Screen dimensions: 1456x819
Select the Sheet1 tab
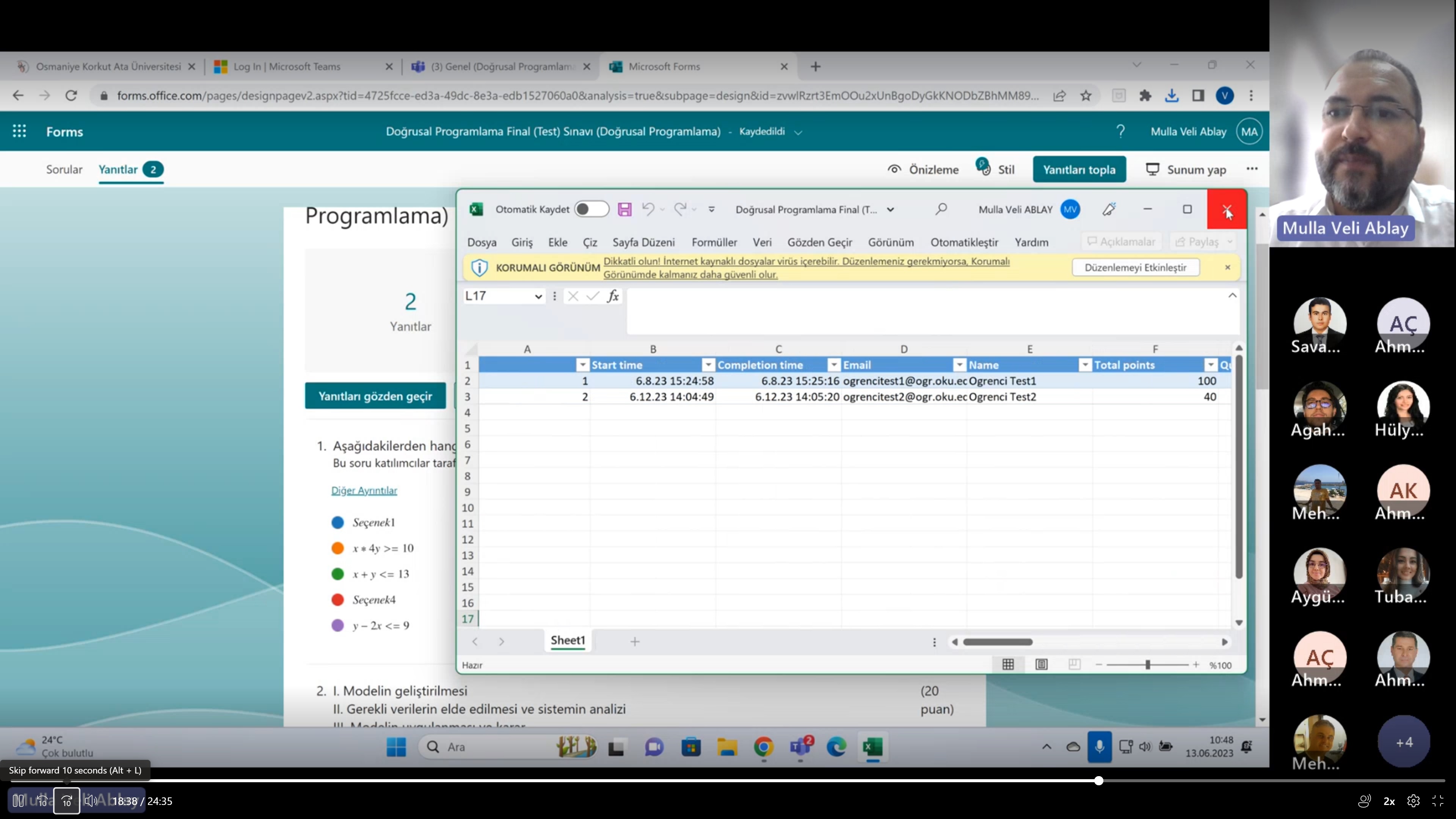click(x=568, y=640)
